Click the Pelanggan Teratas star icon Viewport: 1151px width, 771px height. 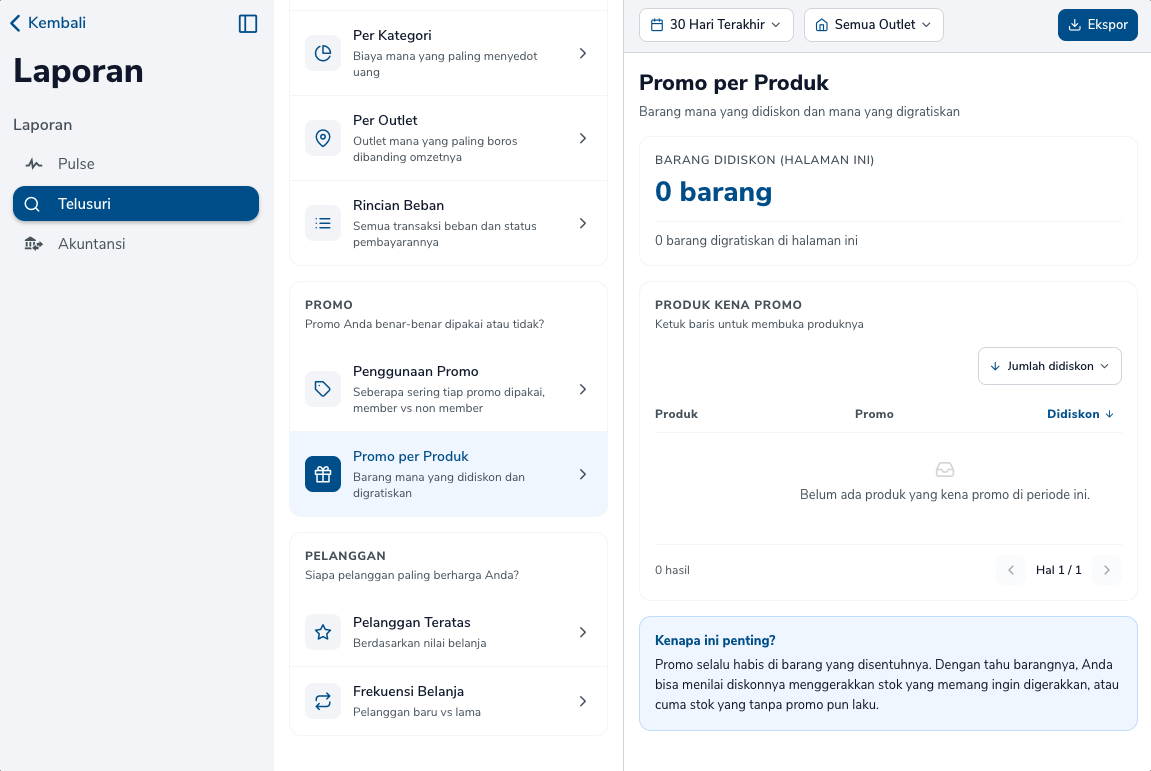[323, 632]
